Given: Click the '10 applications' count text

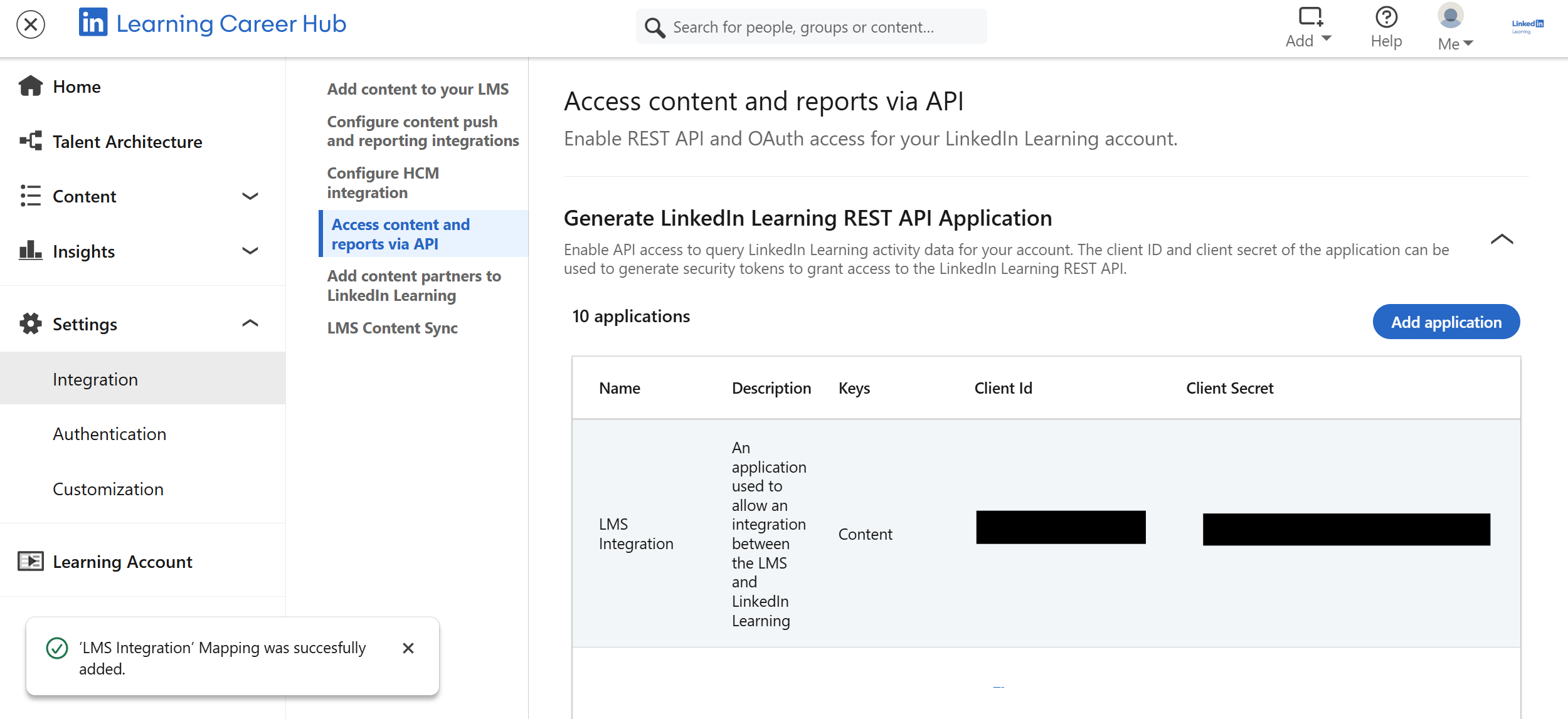Looking at the screenshot, I should tap(631, 316).
